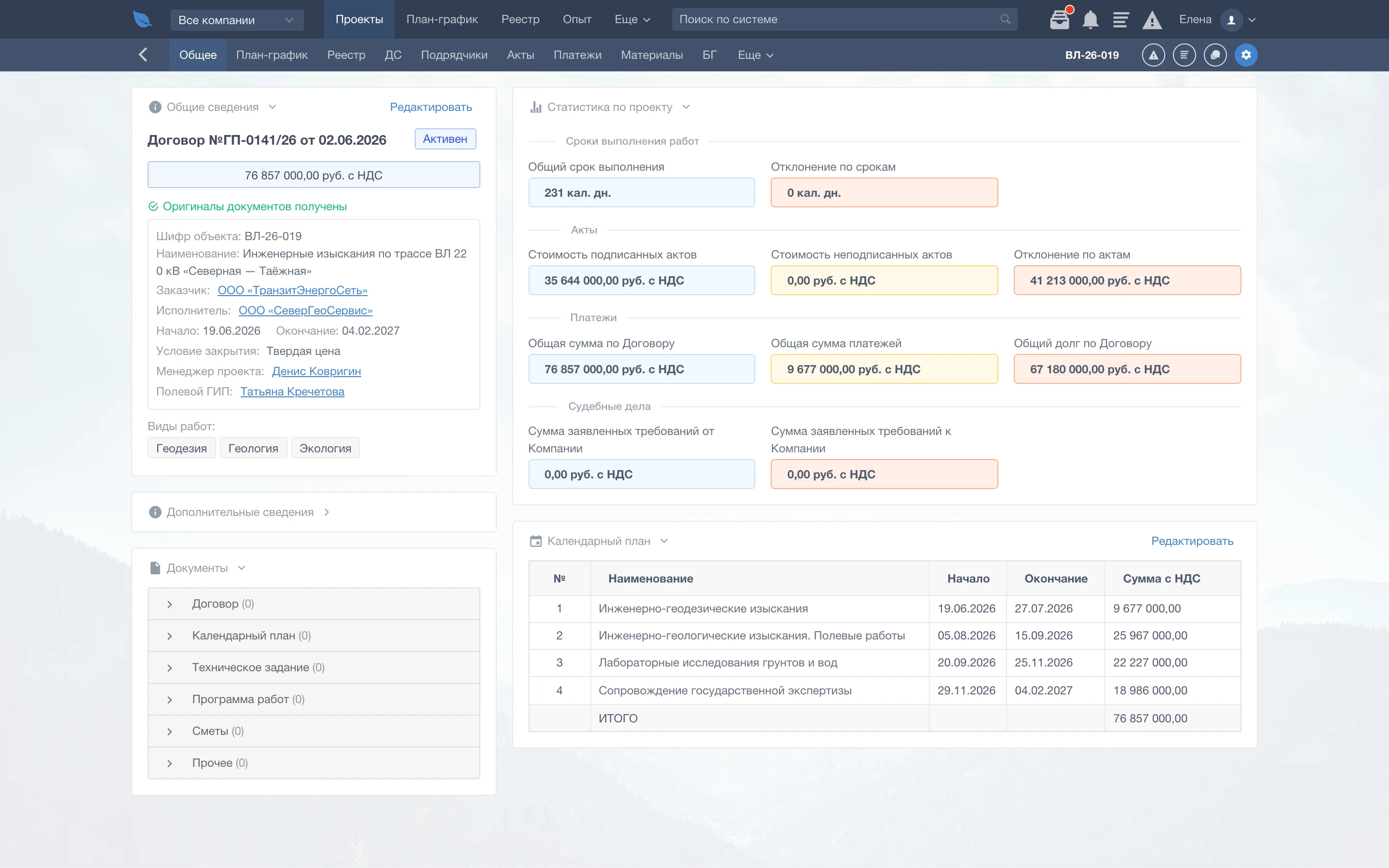Viewport: 1389px width, 868px height.
Task: Click the circled warning icon beside ВЛ-26-019
Action: tap(1153, 55)
